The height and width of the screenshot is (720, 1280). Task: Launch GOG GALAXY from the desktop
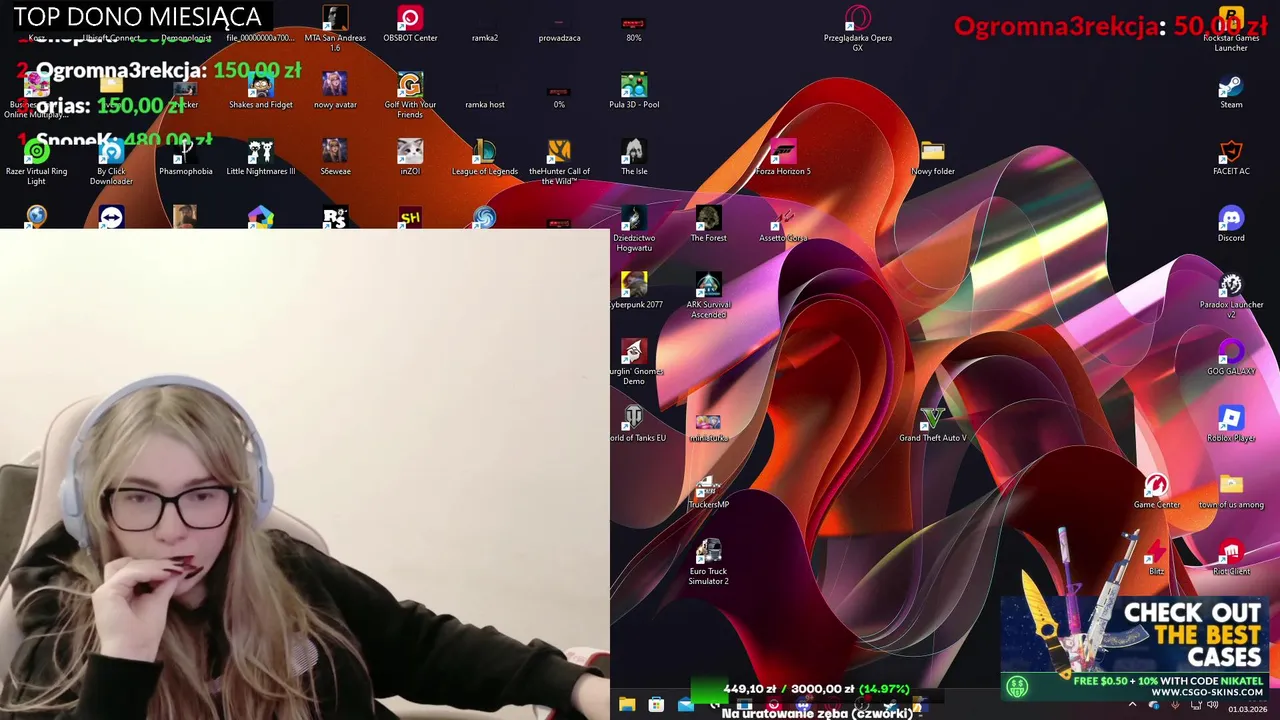point(1231,358)
